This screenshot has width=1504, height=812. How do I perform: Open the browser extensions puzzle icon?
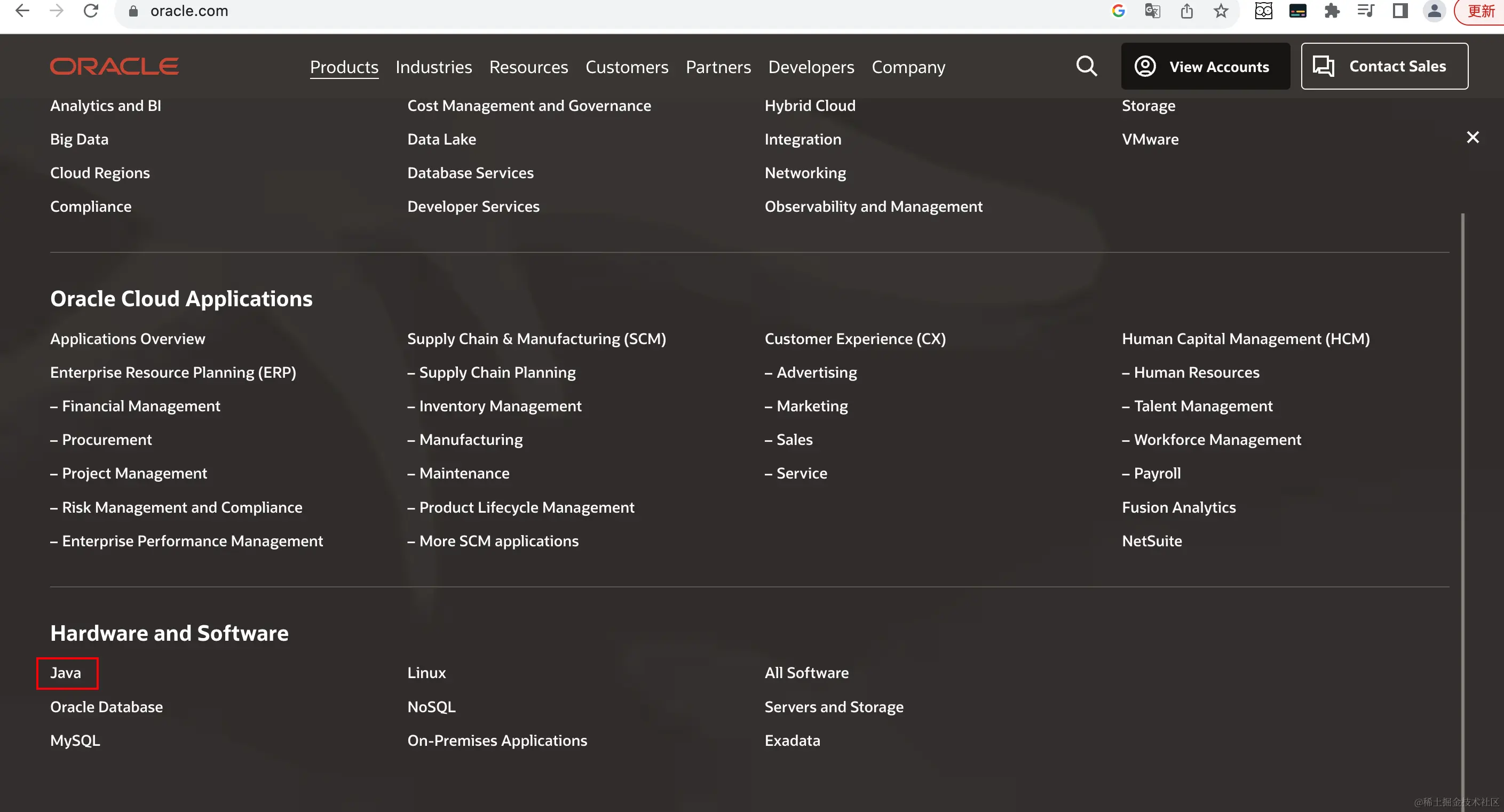pos(1332,11)
